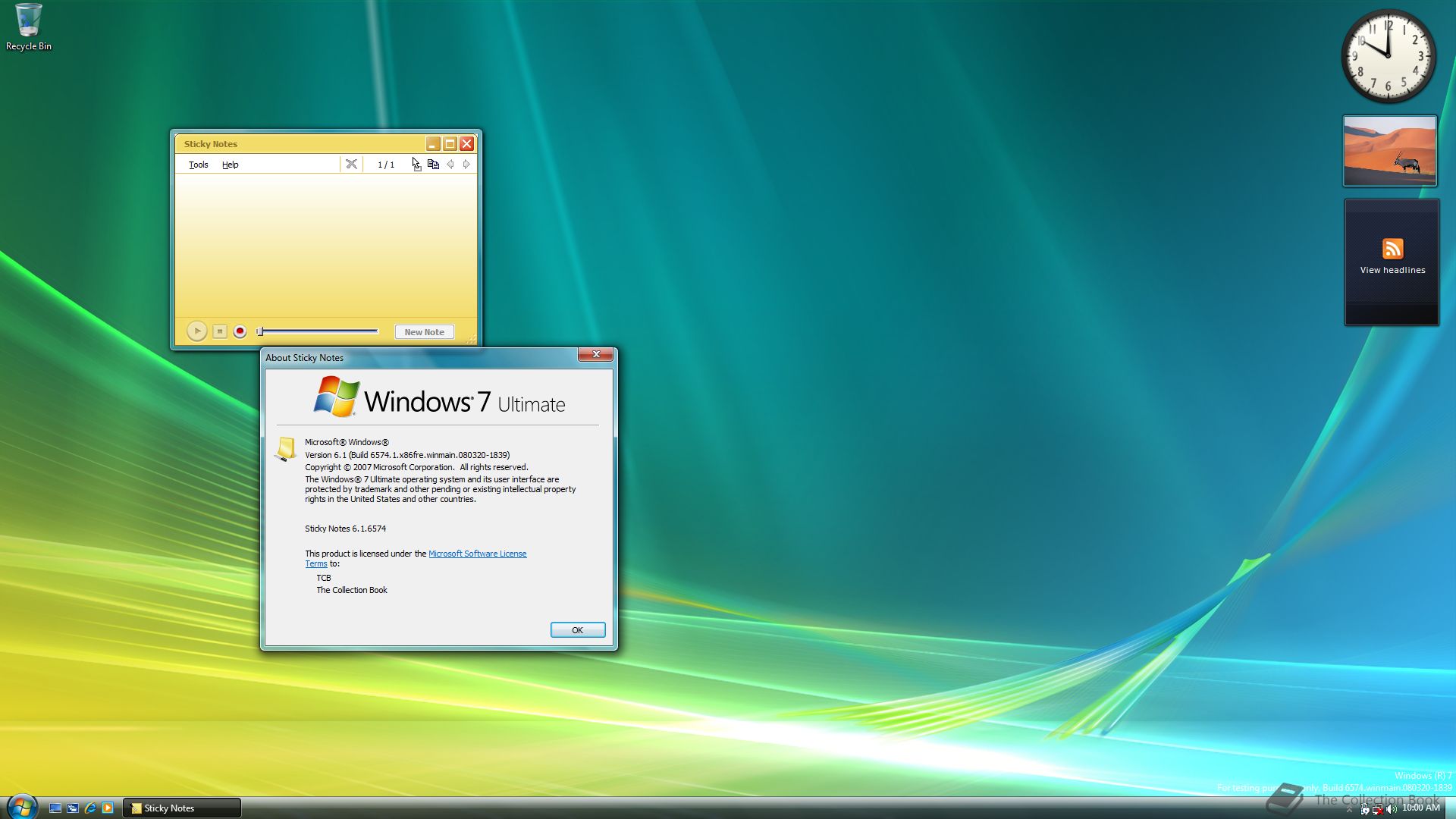The width and height of the screenshot is (1456, 819).
Task: Play the voice note recording
Action: coord(196,331)
